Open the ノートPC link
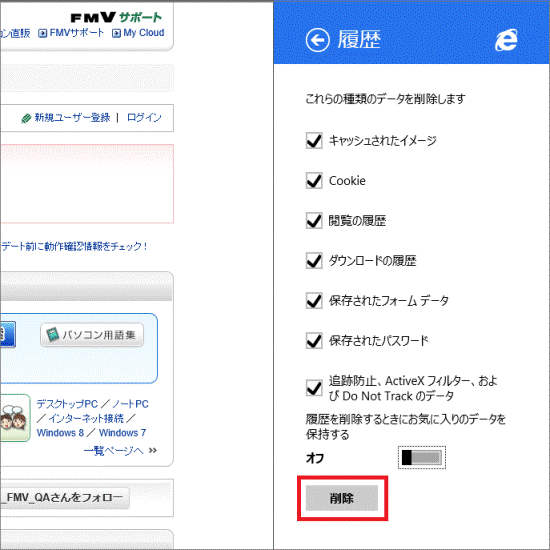 130,404
